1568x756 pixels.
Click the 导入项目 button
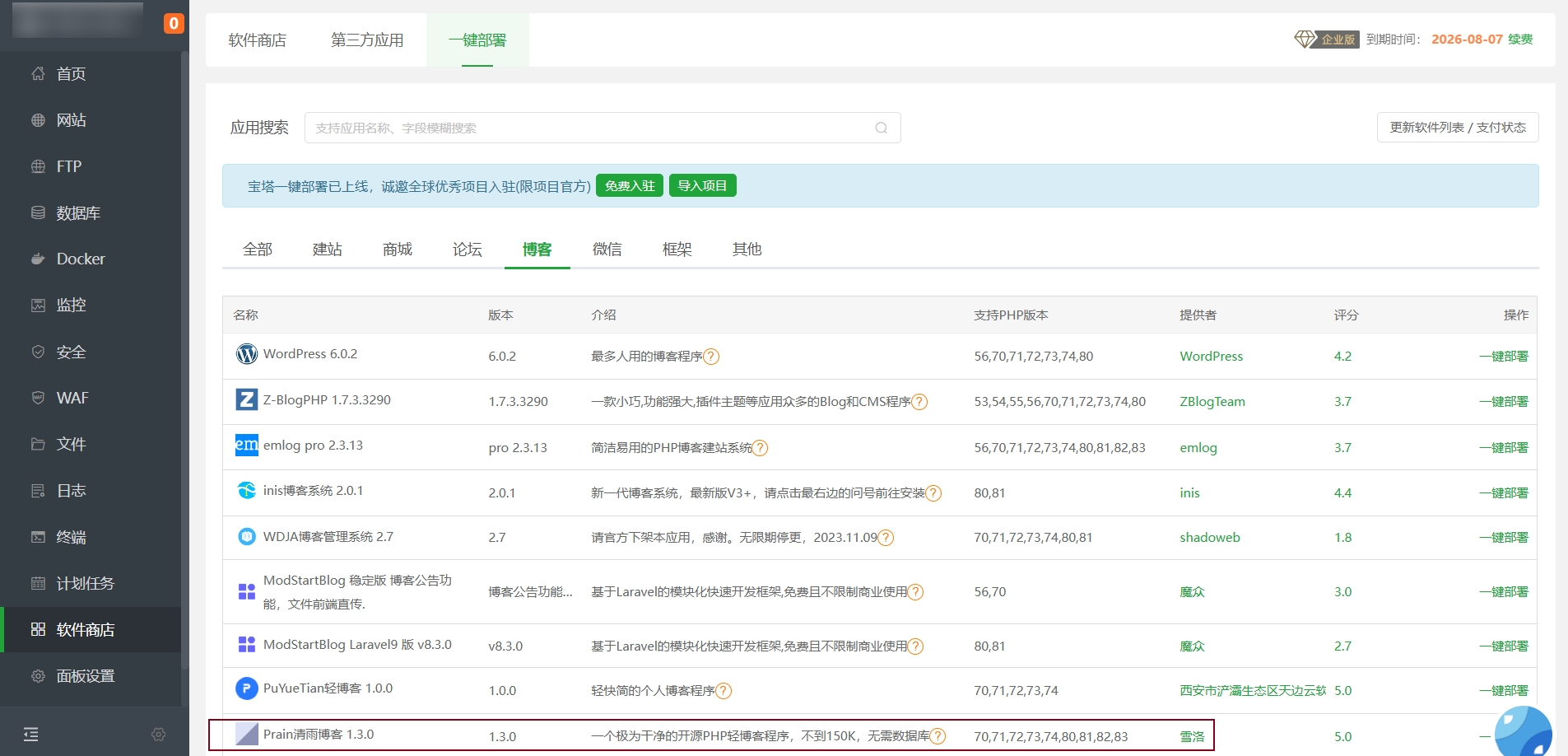coord(702,186)
